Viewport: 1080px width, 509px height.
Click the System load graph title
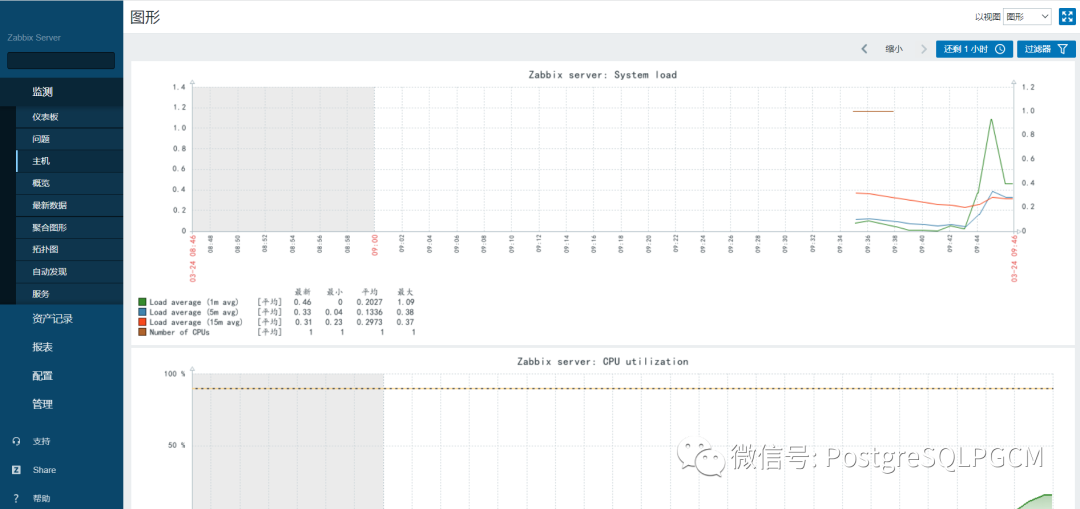pyautogui.click(x=603, y=74)
